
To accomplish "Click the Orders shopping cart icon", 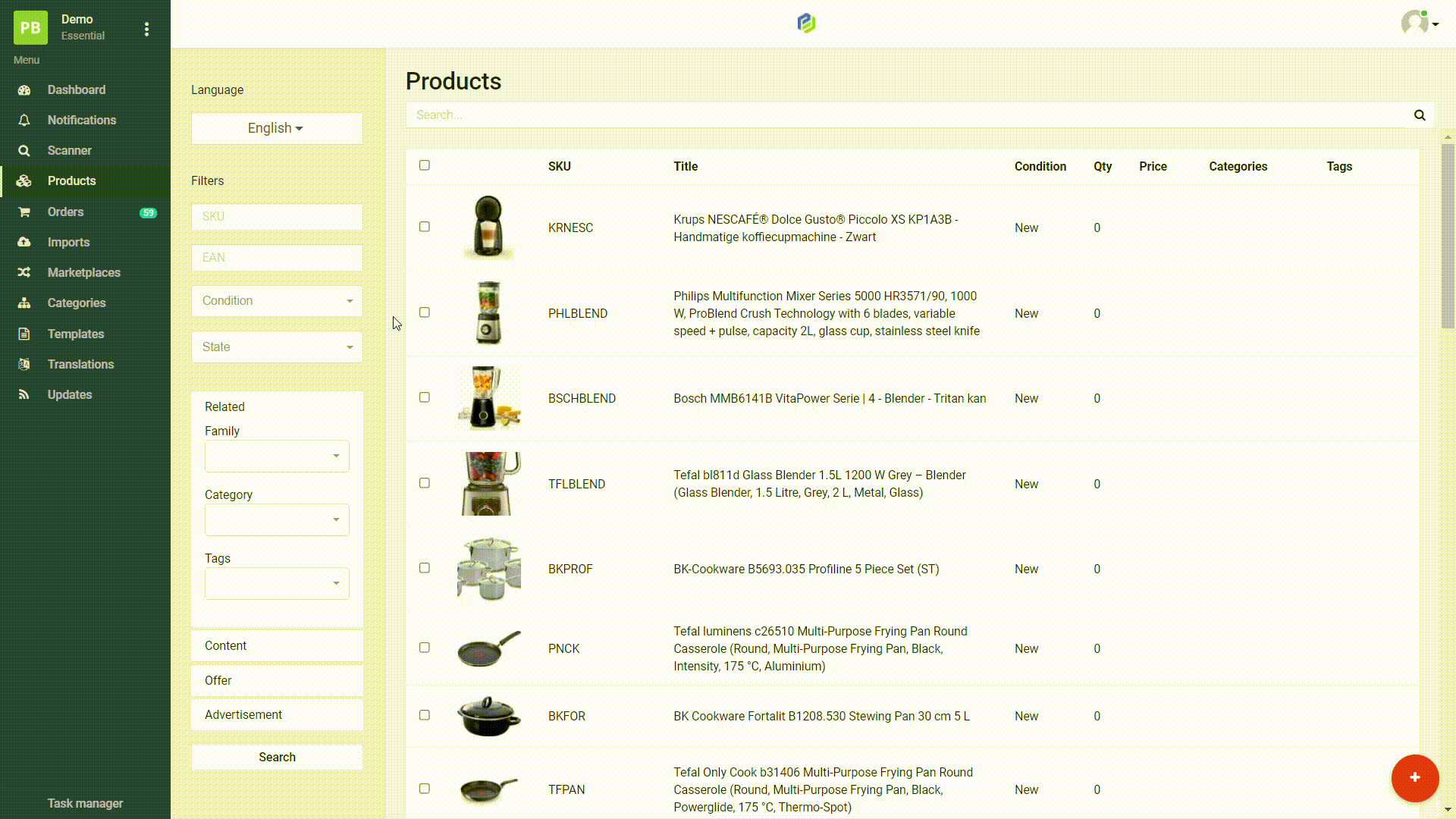I will coord(24,212).
